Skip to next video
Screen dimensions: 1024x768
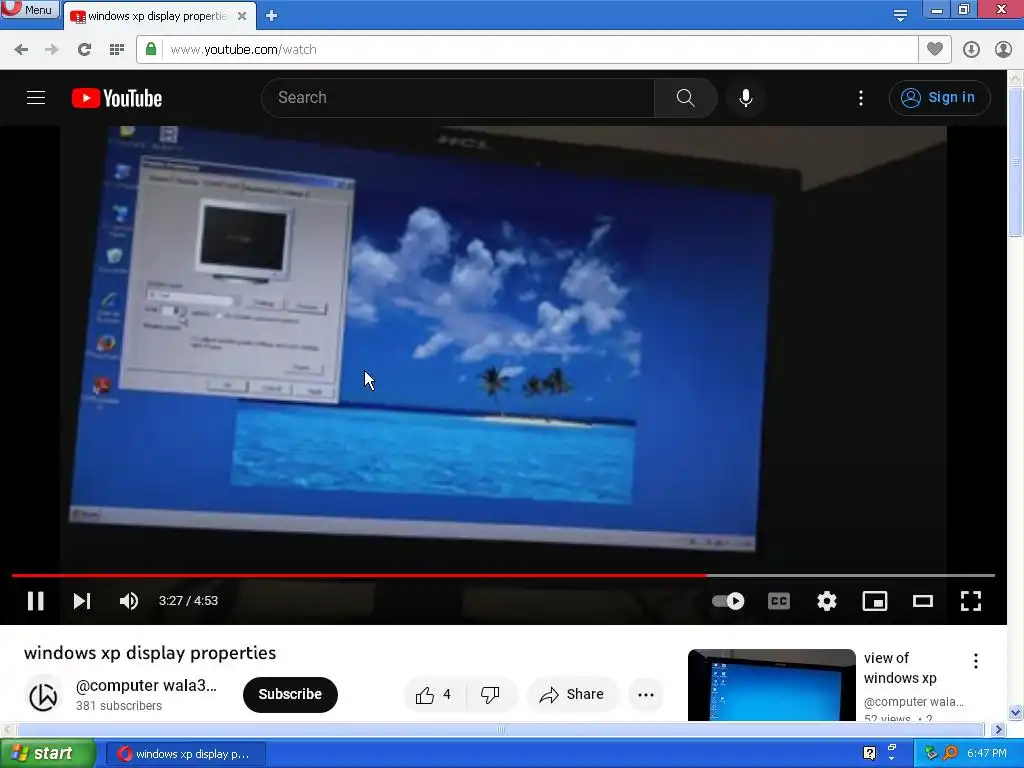click(x=82, y=601)
